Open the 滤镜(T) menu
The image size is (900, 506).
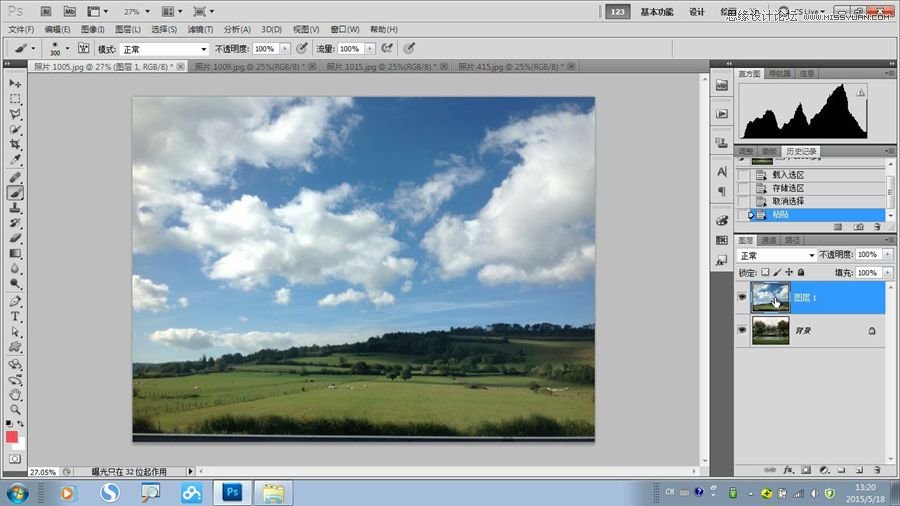pyautogui.click(x=201, y=30)
